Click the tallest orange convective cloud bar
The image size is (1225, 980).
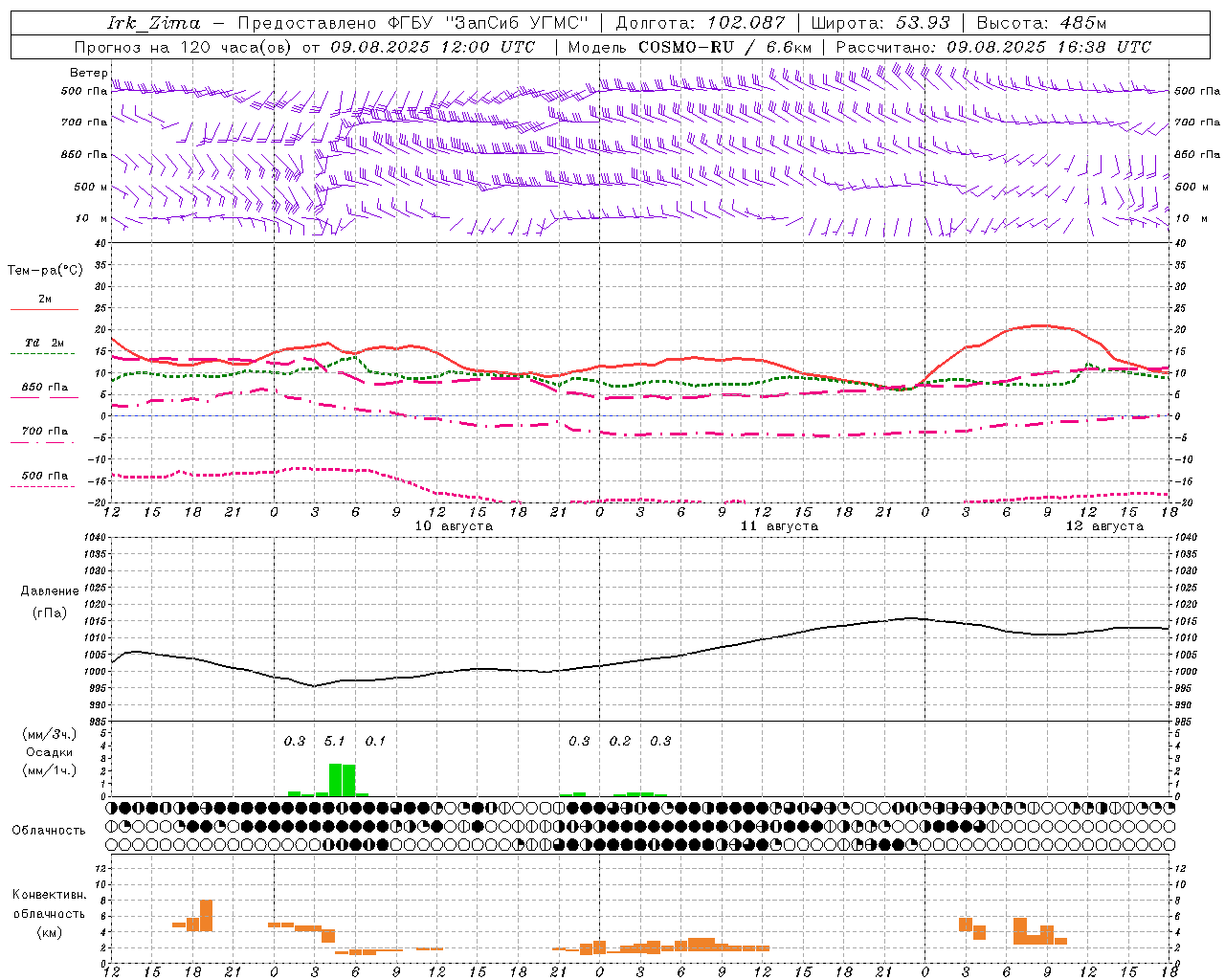point(206,915)
